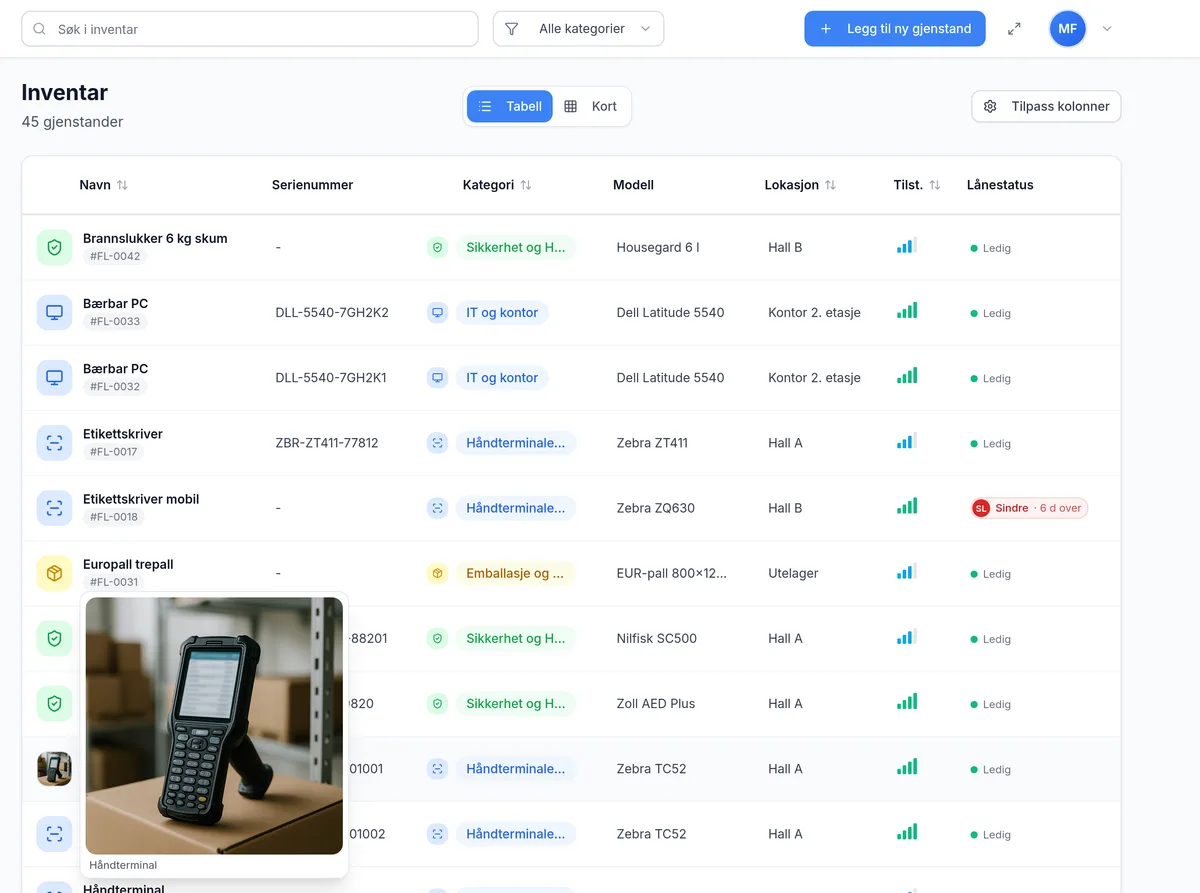Click the Sikkerhet og H... badge for Housegard
This screenshot has width=1200, height=893.
pyautogui.click(x=516, y=247)
